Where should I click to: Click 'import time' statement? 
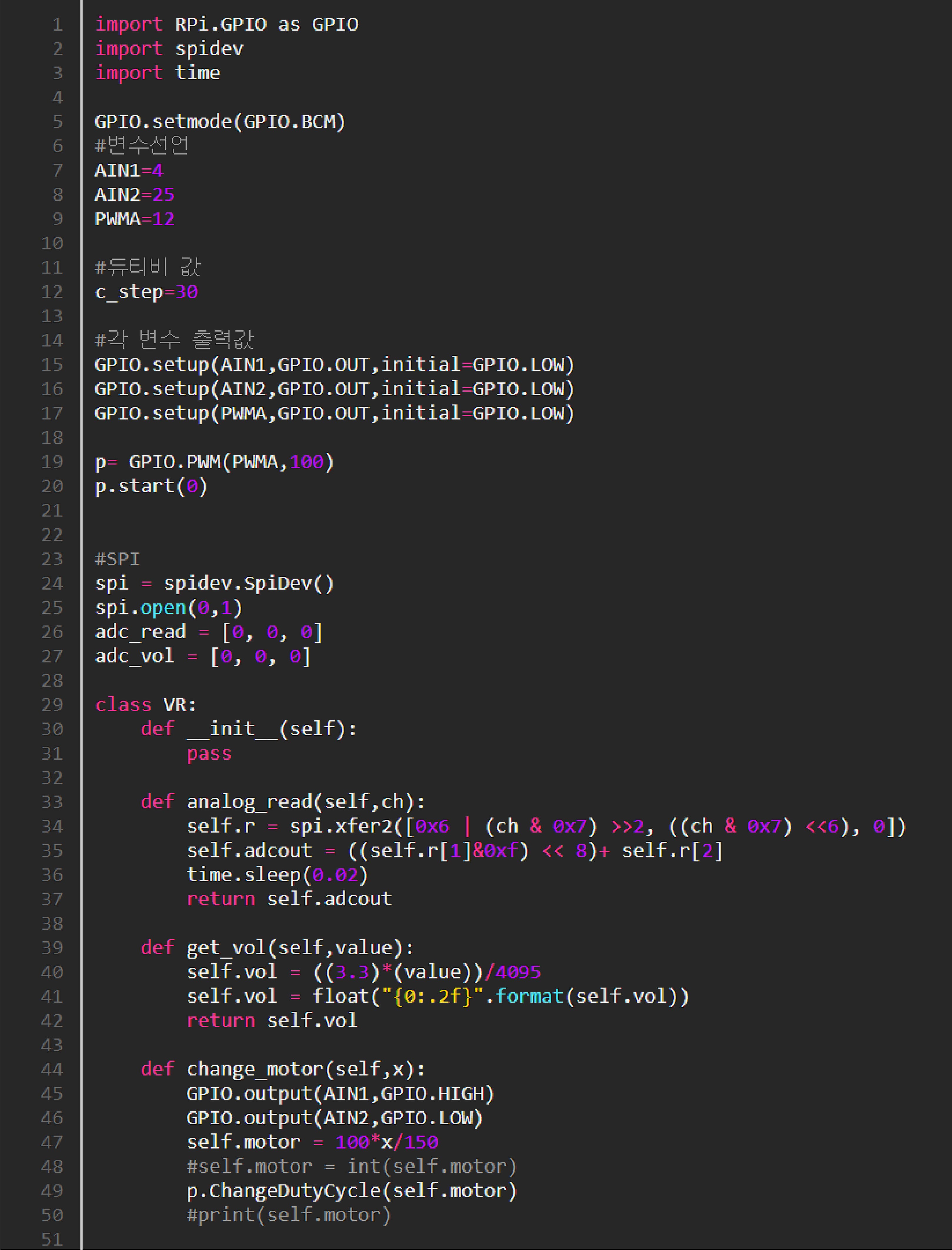click(x=157, y=73)
